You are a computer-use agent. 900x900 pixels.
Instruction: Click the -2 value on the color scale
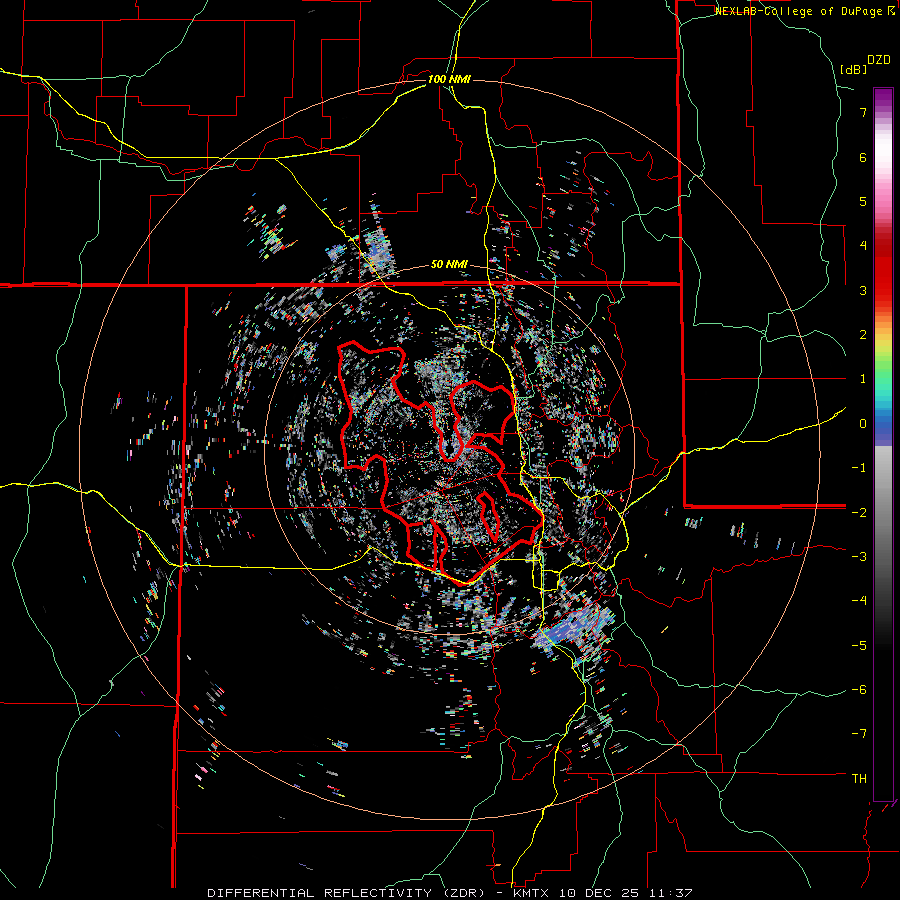[x=859, y=512]
